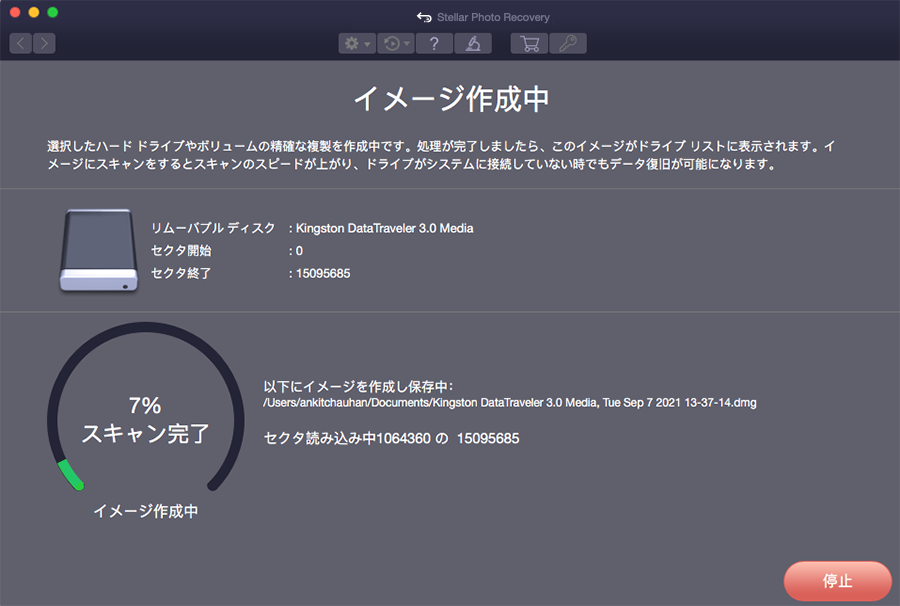Screen dimensions: 900x606
Task: Maximize the window with the green button
Action: tap(53, 13)
